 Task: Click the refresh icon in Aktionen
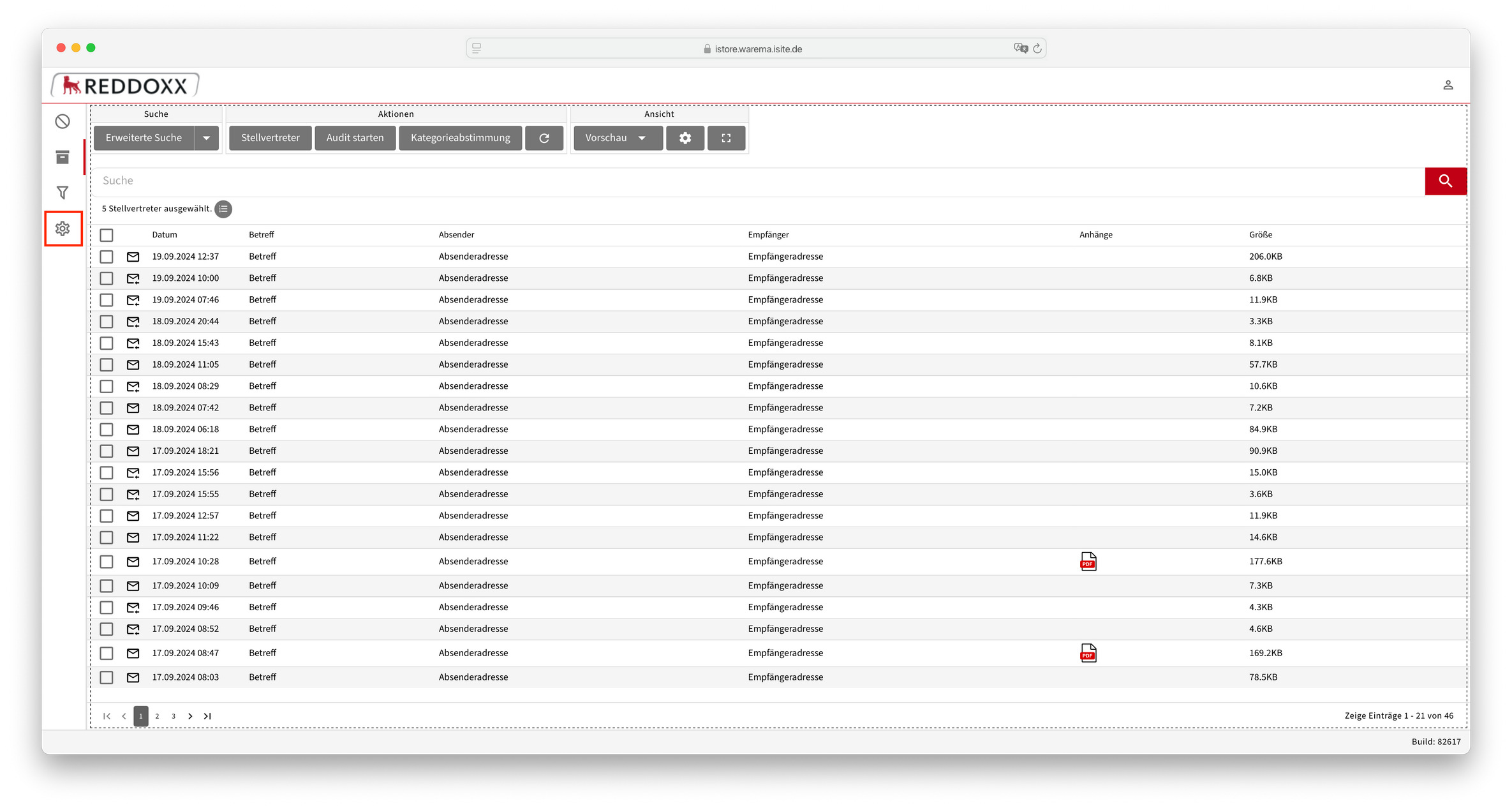(x=544, y=138)
